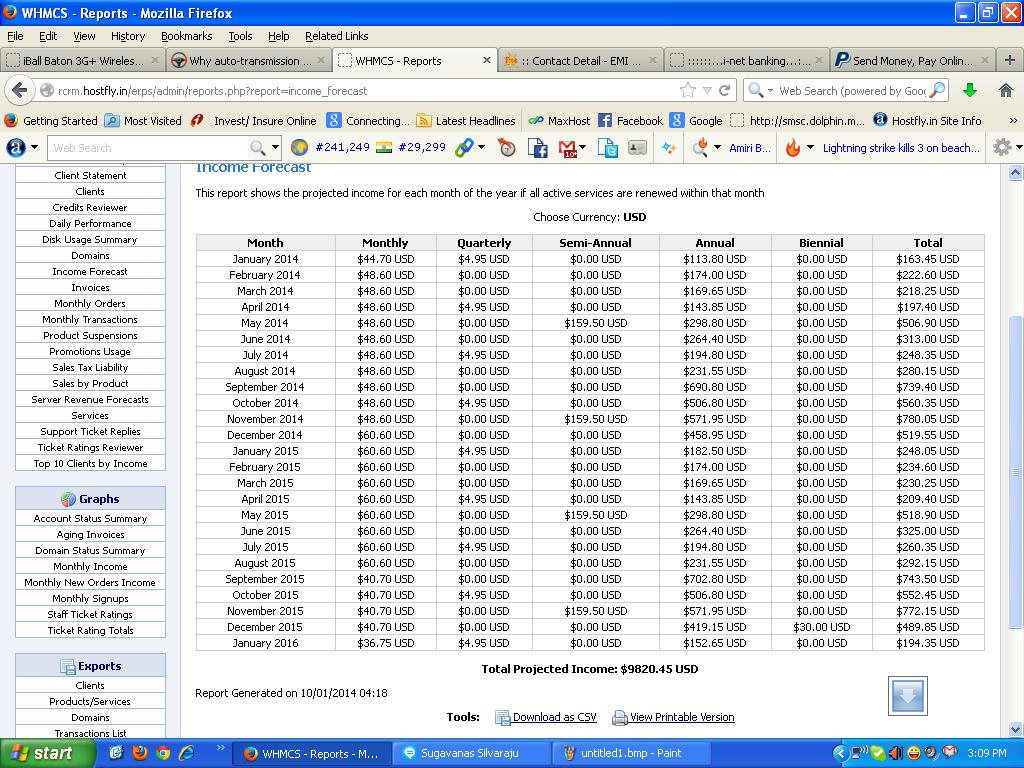Open the Monthly Income graph report
This screenshot has height=768, width=1024.
click(90, 566)
